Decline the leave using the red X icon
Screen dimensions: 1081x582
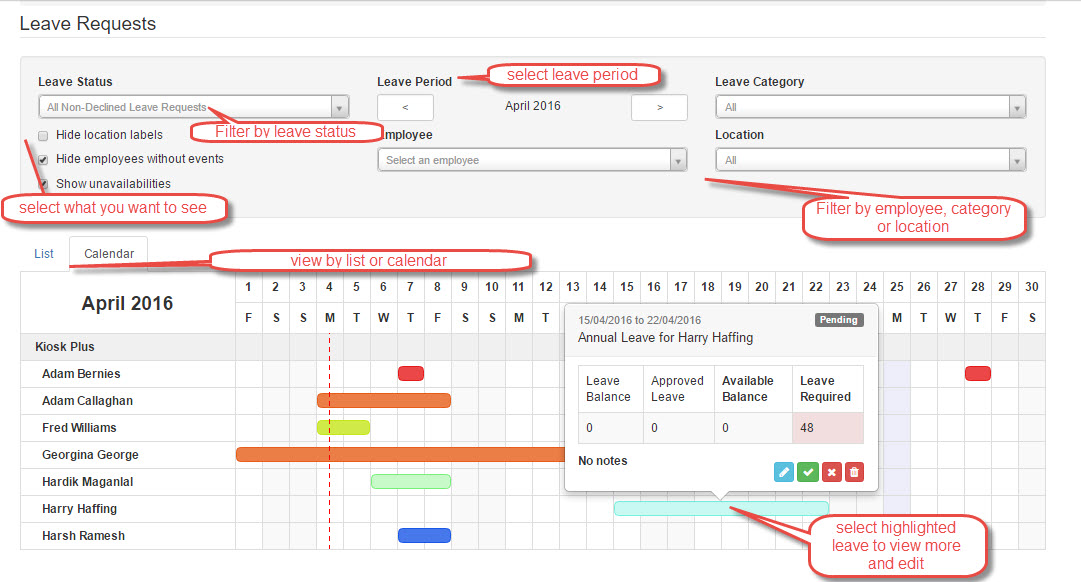[x=831, y=471]
